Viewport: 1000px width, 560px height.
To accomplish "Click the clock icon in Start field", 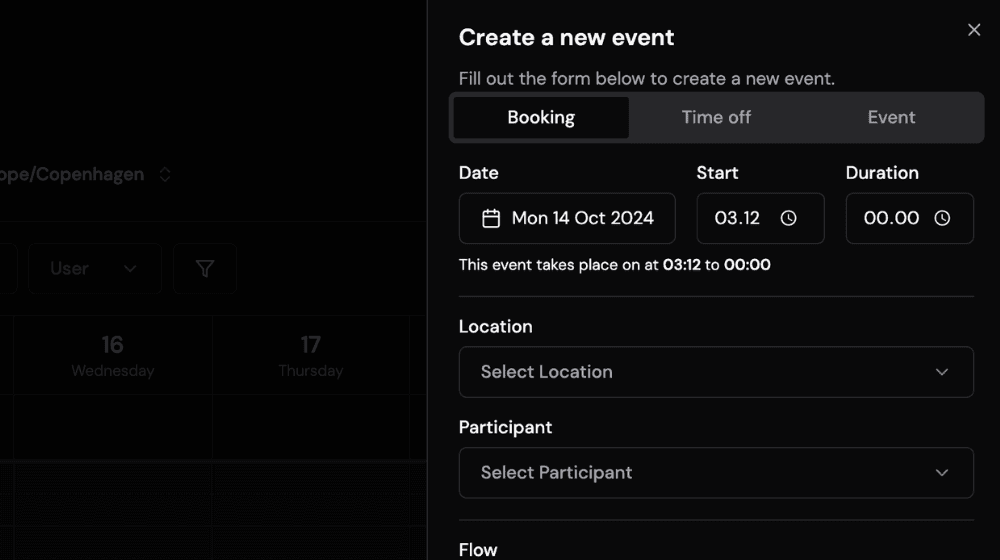I will pos(788,218).
